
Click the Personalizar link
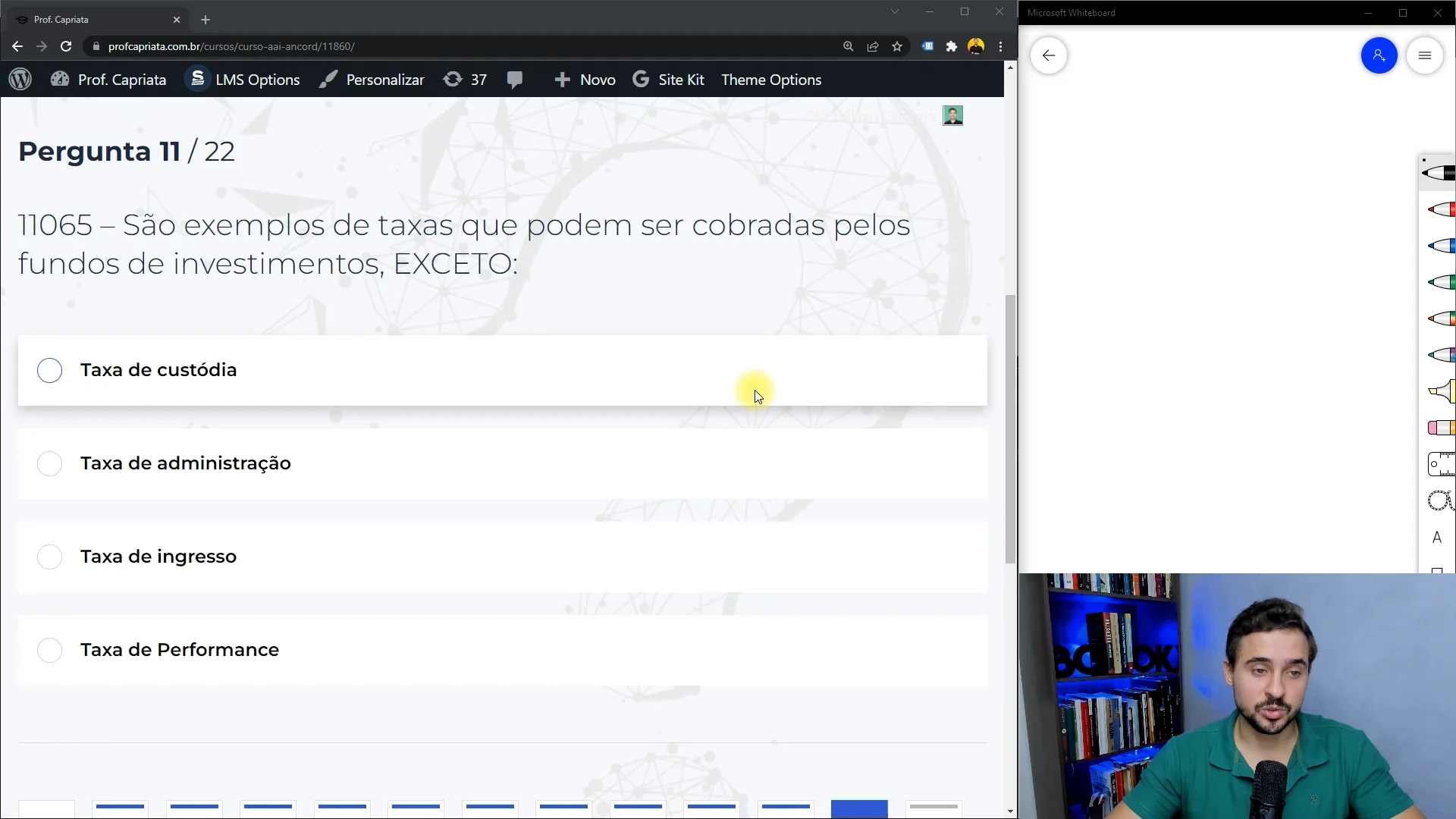coord(372,80)
